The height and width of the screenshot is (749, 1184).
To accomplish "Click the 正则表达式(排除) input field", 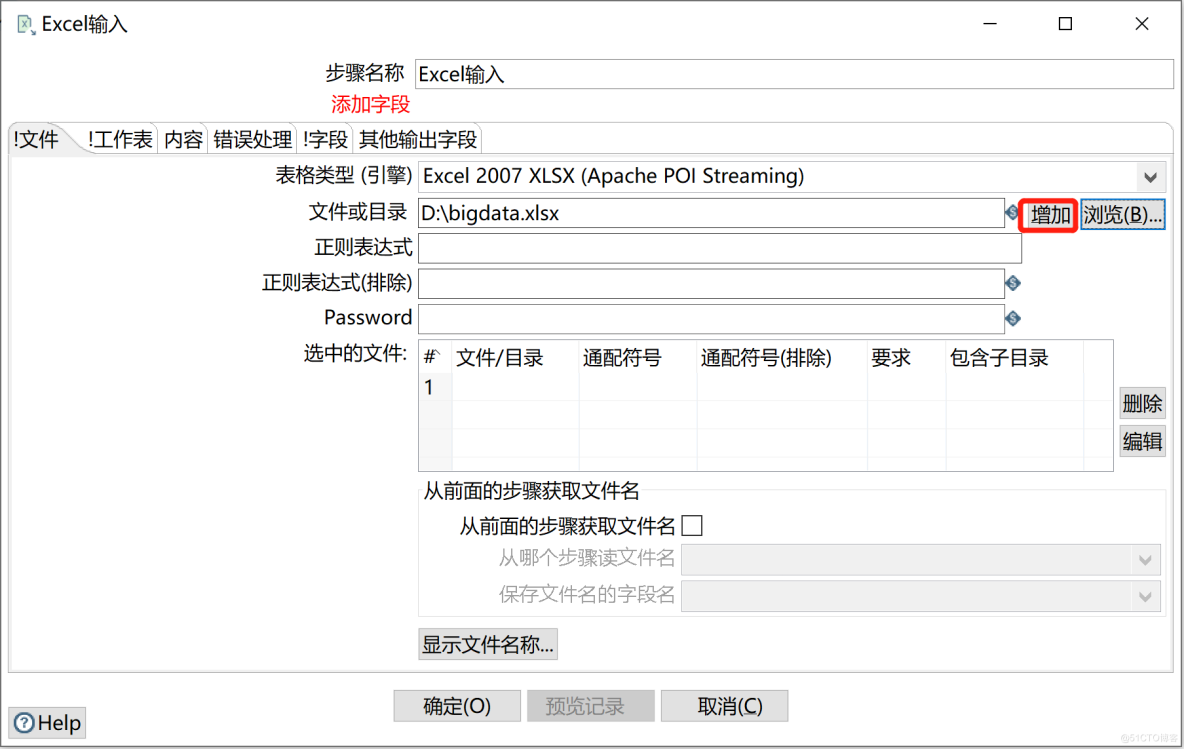I will click(711, 284).
